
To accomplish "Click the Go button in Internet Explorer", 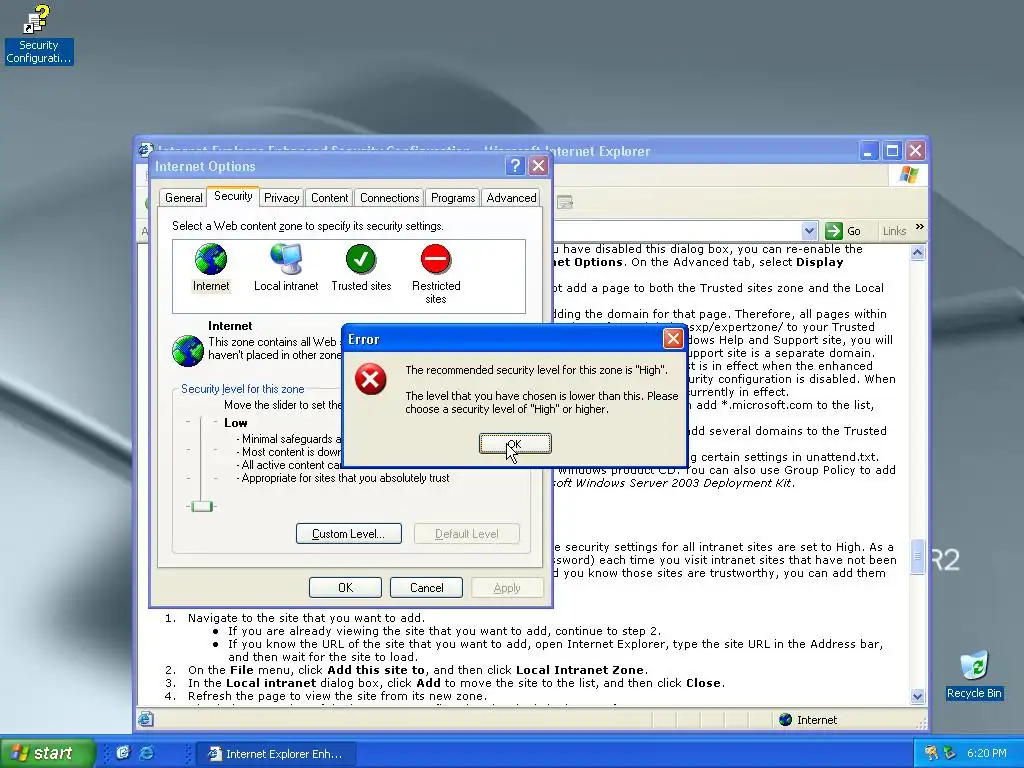I will (843, 231).
